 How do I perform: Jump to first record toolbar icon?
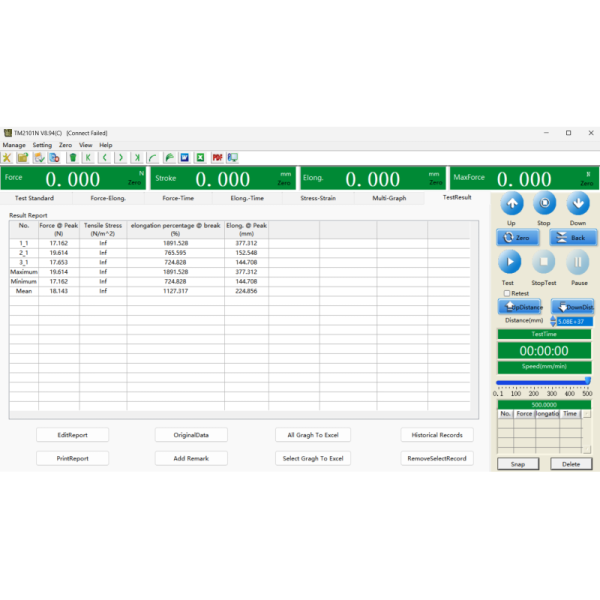tap(88, 158)
